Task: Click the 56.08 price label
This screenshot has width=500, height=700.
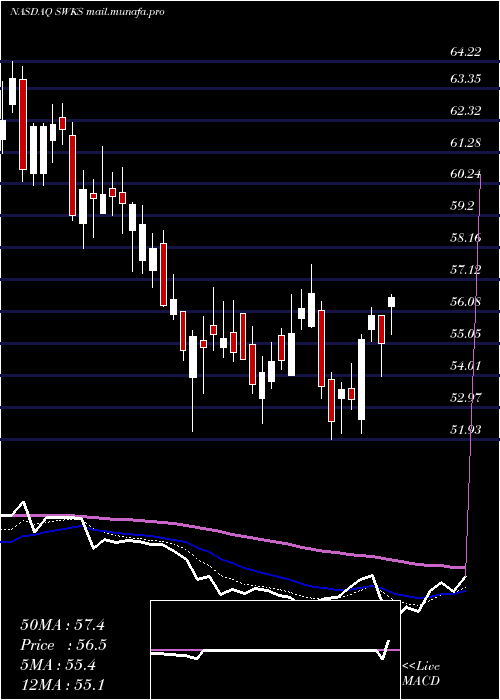Action: (x=466, y=301)
